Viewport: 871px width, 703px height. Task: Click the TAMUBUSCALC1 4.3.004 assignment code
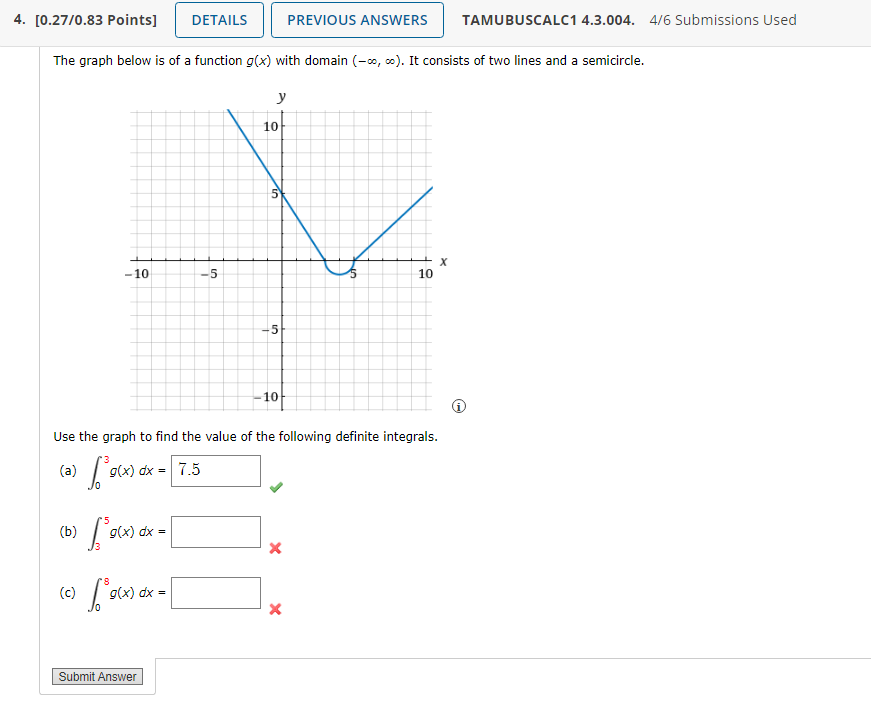pyautogui.click(x=535, y=19)
